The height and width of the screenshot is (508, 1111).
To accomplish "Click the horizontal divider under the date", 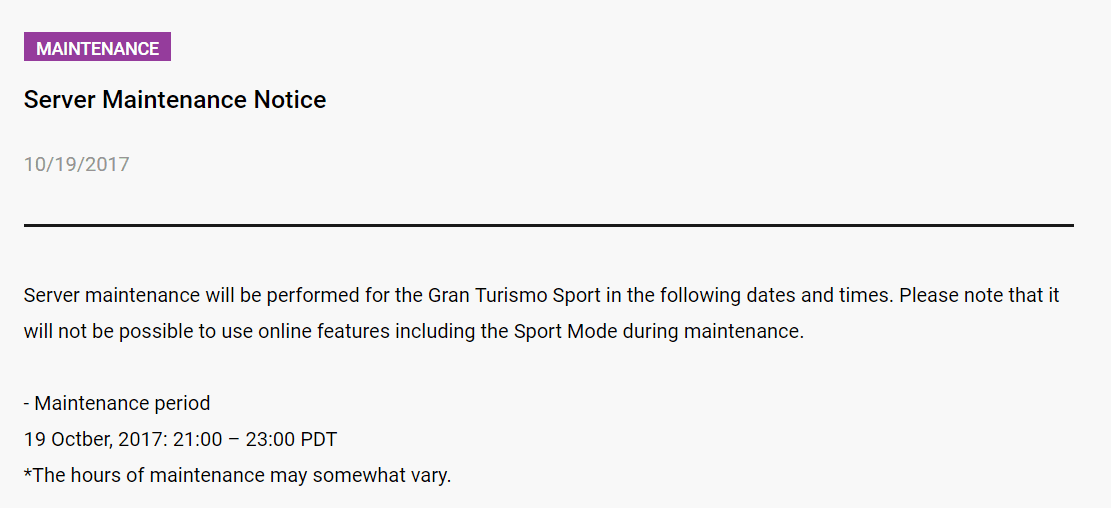I will coord(548,225).
